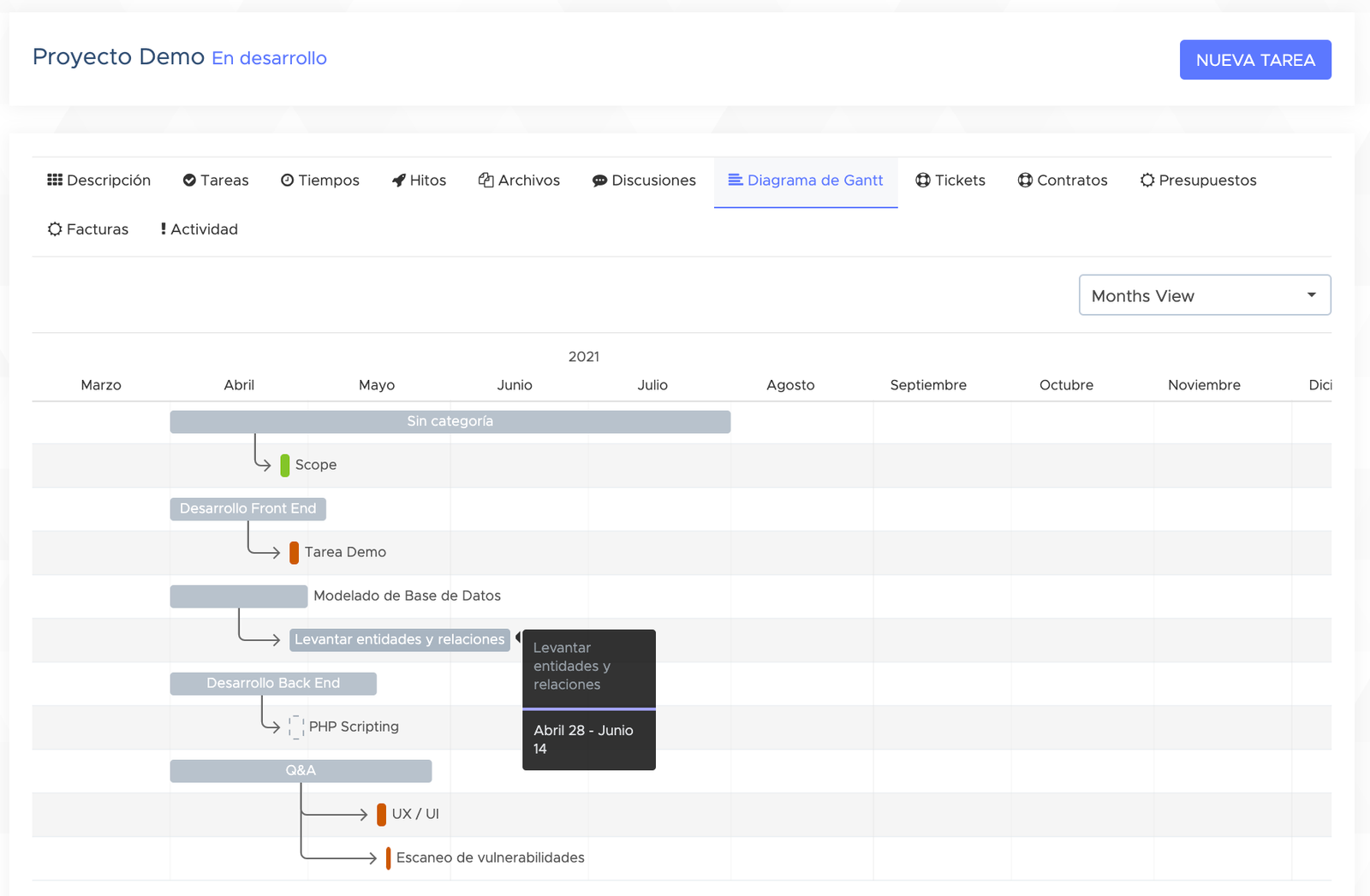The width and height of the screenshot is (1370, 896).
Task: Click the Noviembre month header
Action: pos(1204,385)
